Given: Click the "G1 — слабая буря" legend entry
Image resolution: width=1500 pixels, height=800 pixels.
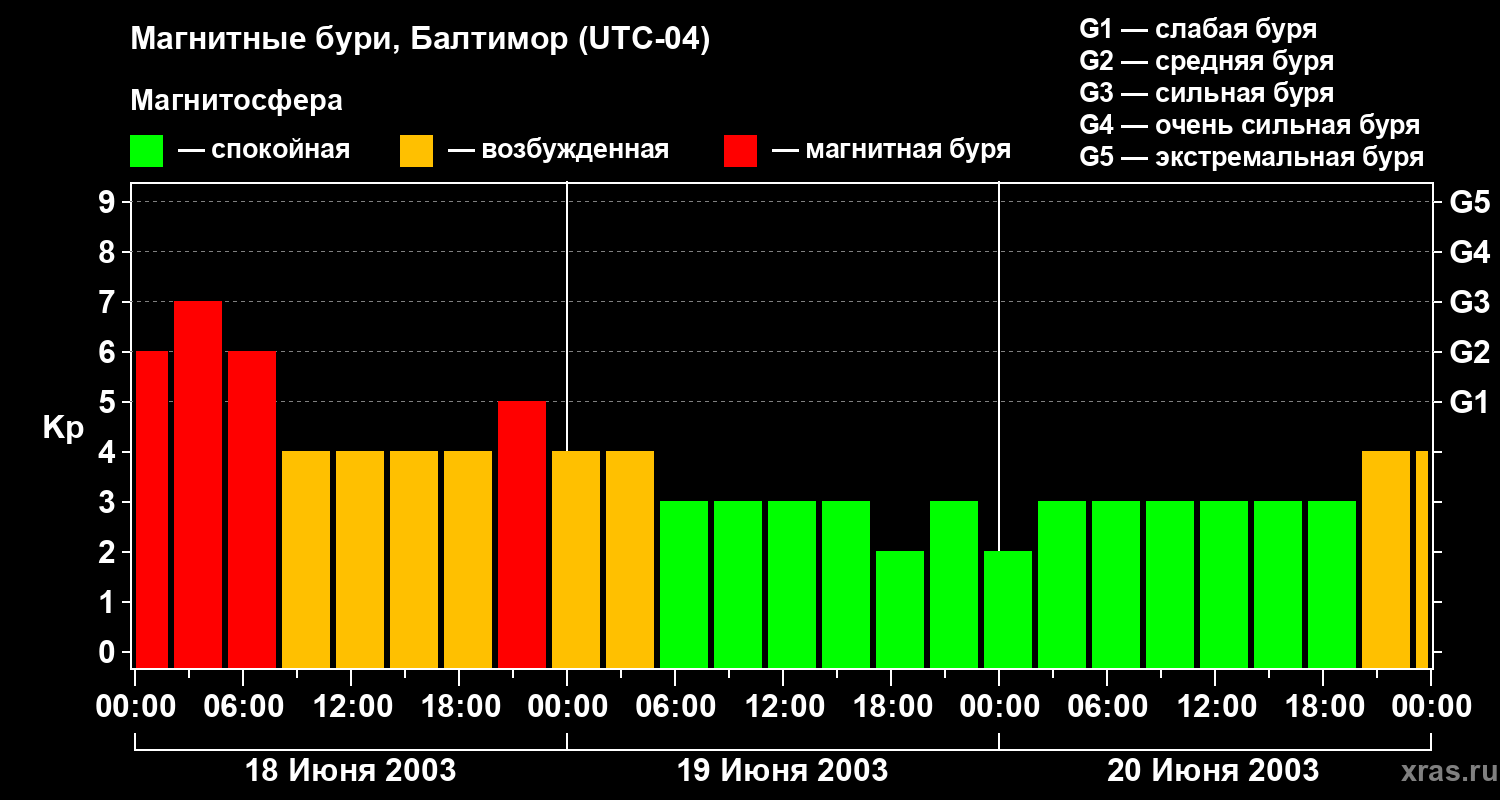Looking at the screenshot, I should pos(1198,29).
